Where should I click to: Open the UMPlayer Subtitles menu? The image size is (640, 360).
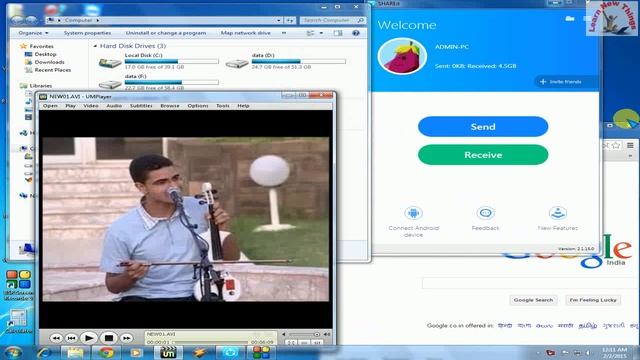click(x=141, y=106)
